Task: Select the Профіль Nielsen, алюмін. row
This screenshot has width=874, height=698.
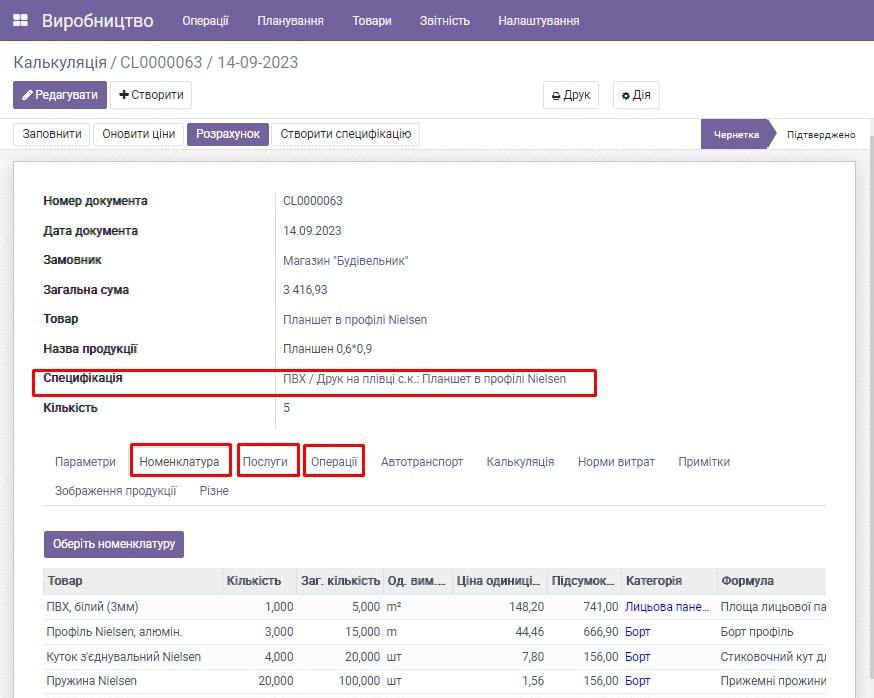Action: (x=435, y=632)
